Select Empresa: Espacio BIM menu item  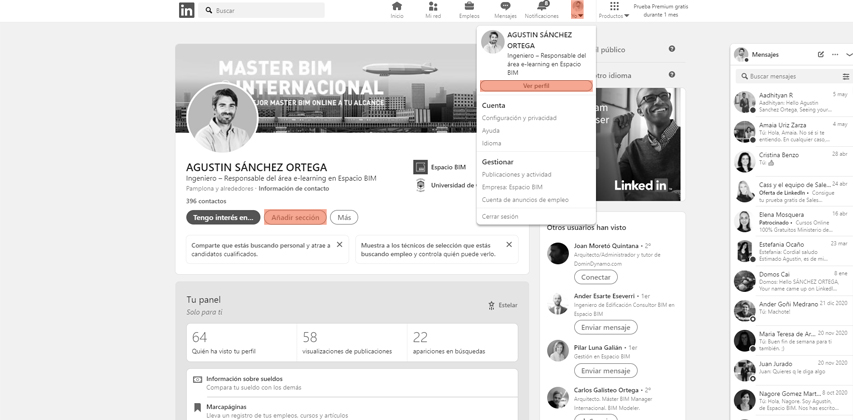pos(512,187)
